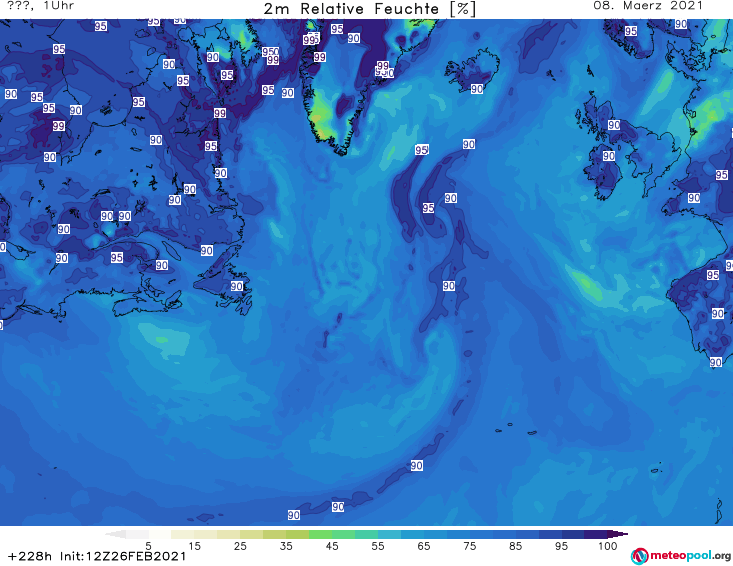The image size is (733, 566).
Task: Click the map title '2m Relative Feuchte [%]'
Action: click(x=370, y=9)
